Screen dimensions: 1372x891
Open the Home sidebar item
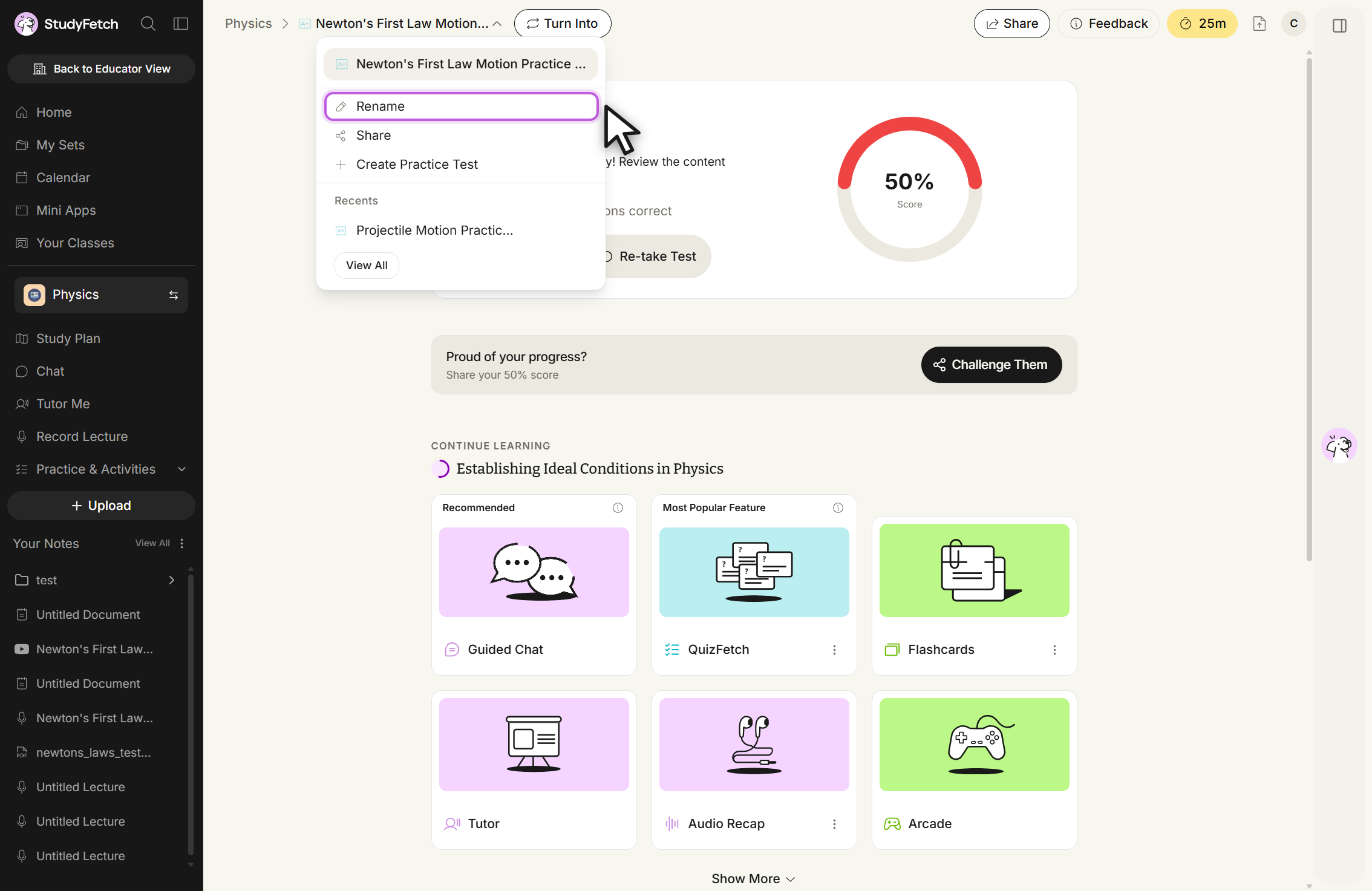tap(101, 113)
